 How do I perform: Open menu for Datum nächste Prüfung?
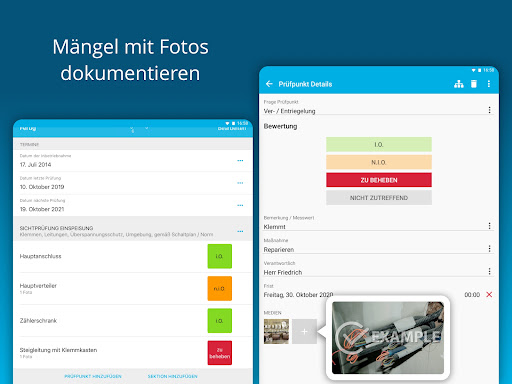240,205
